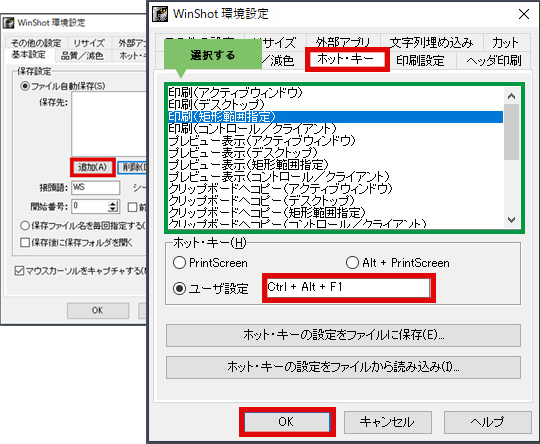Click the Ctrl + Alt + F1 hotkey field
The height and width of the screenshot is (444, 540).
[x=349, y=288]
